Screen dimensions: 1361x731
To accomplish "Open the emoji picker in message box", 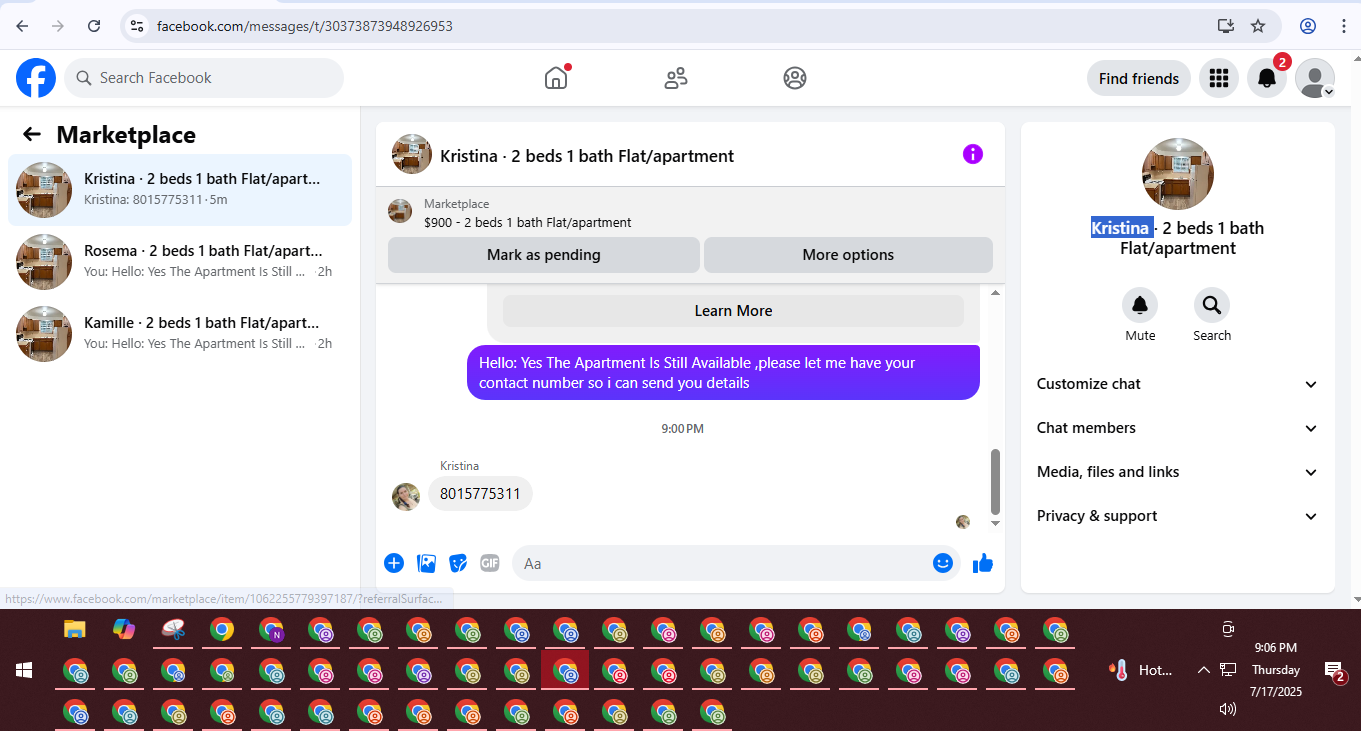I will tap(943, 563).
